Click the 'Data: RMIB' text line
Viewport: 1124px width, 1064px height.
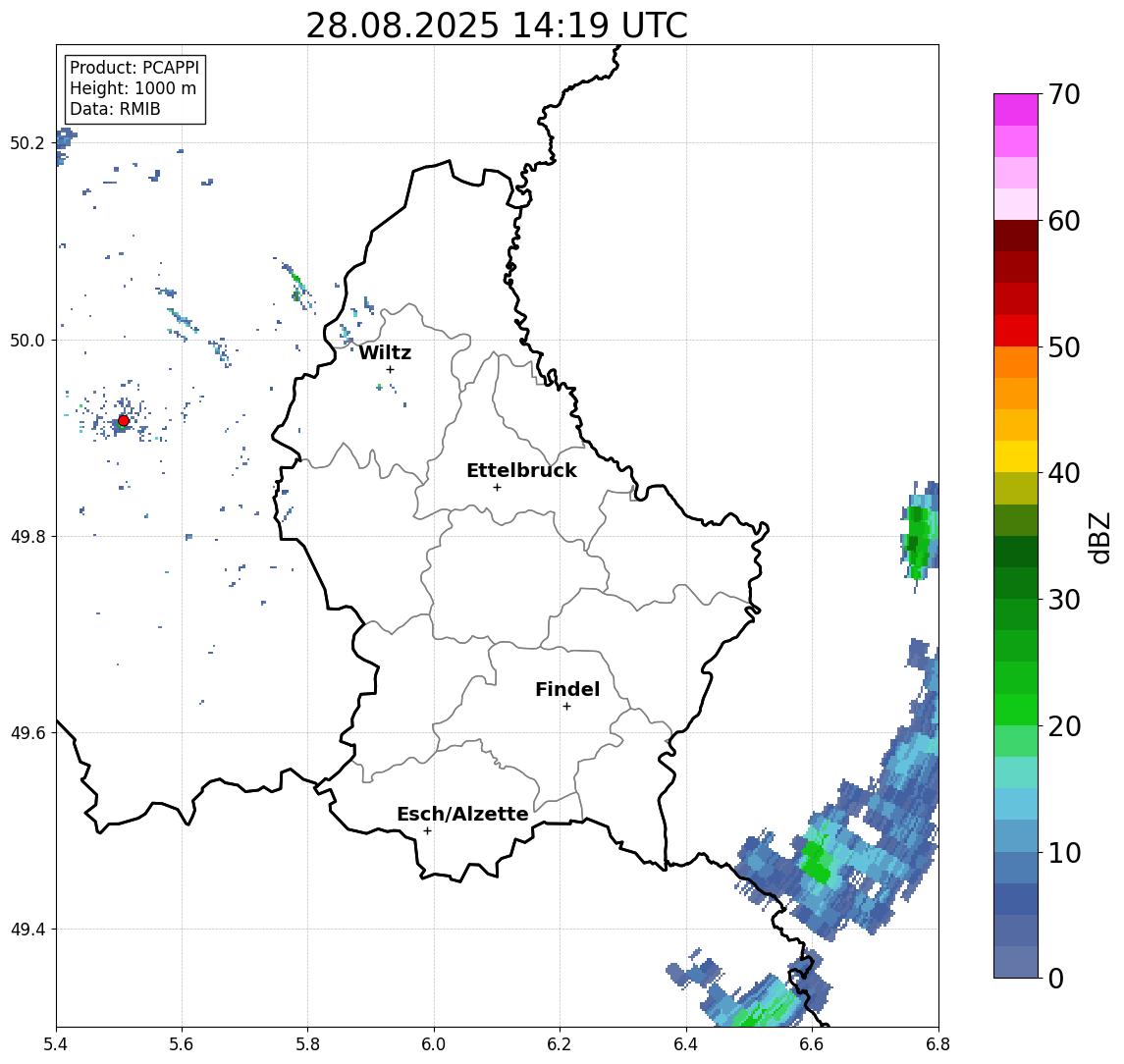coord(115,109)
